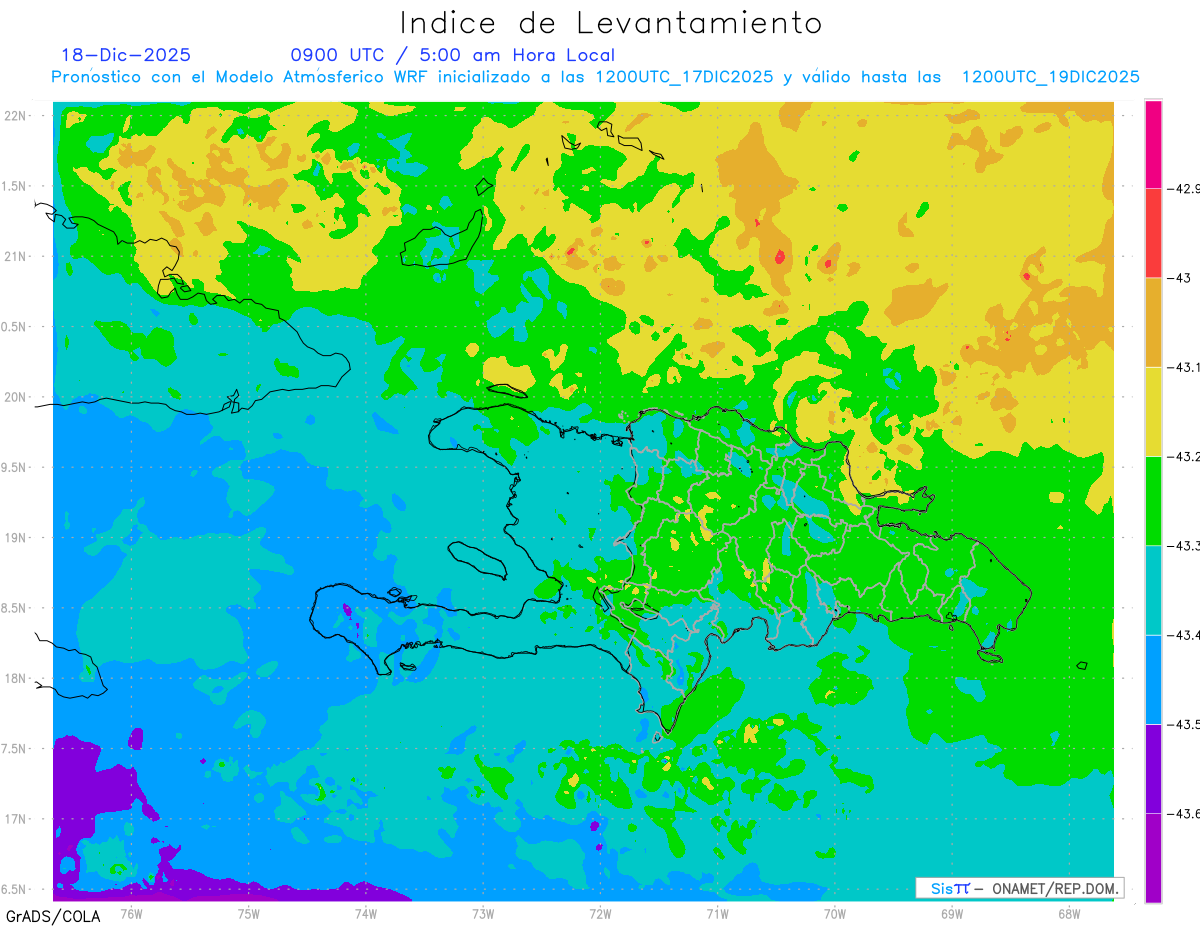Click the "18N" latitude label
Viewport: 1200px width, 927px height.
[x=16, y=678]
